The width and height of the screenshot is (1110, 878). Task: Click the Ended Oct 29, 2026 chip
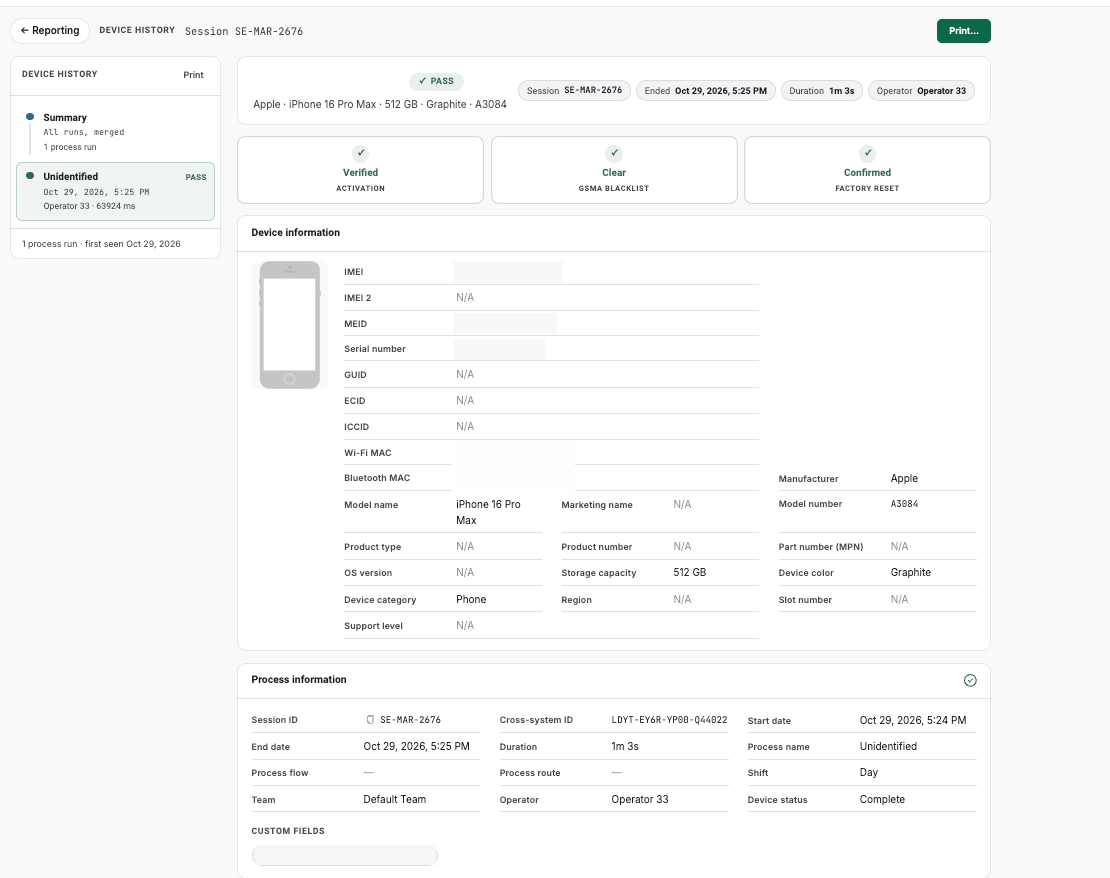click(x=706, y=91)
